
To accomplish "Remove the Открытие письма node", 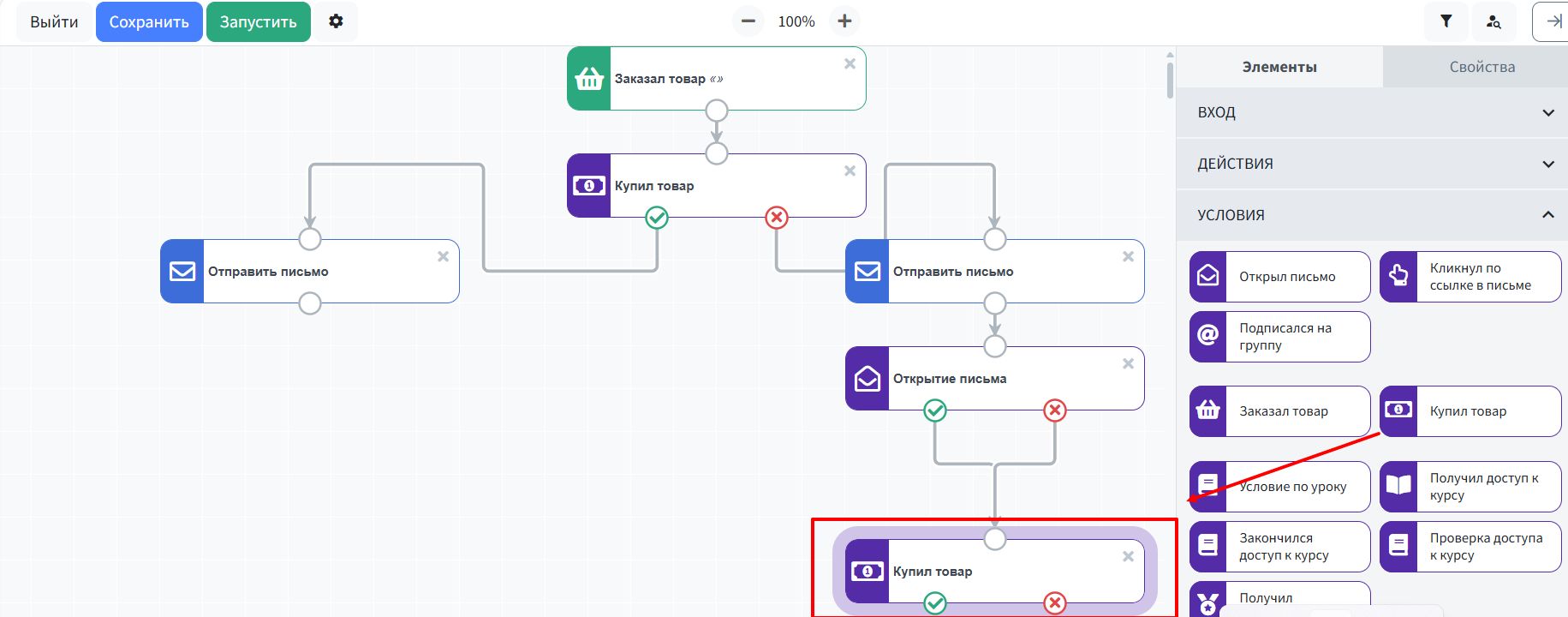I will (1128, 363).
